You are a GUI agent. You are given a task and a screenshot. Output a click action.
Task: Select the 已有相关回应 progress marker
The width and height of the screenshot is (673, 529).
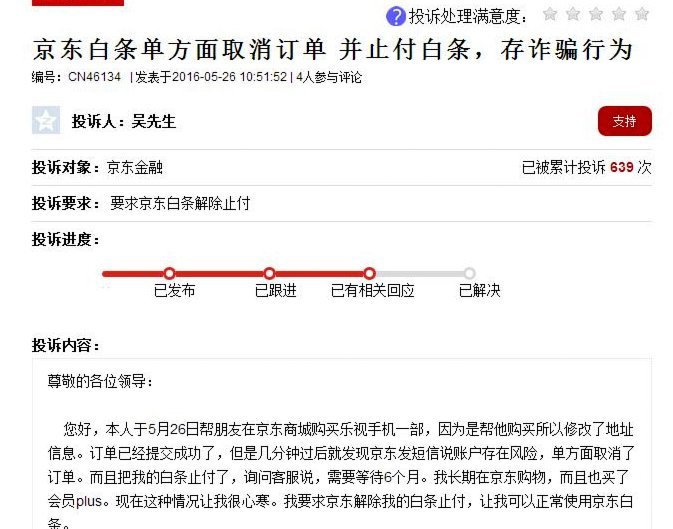369,274
